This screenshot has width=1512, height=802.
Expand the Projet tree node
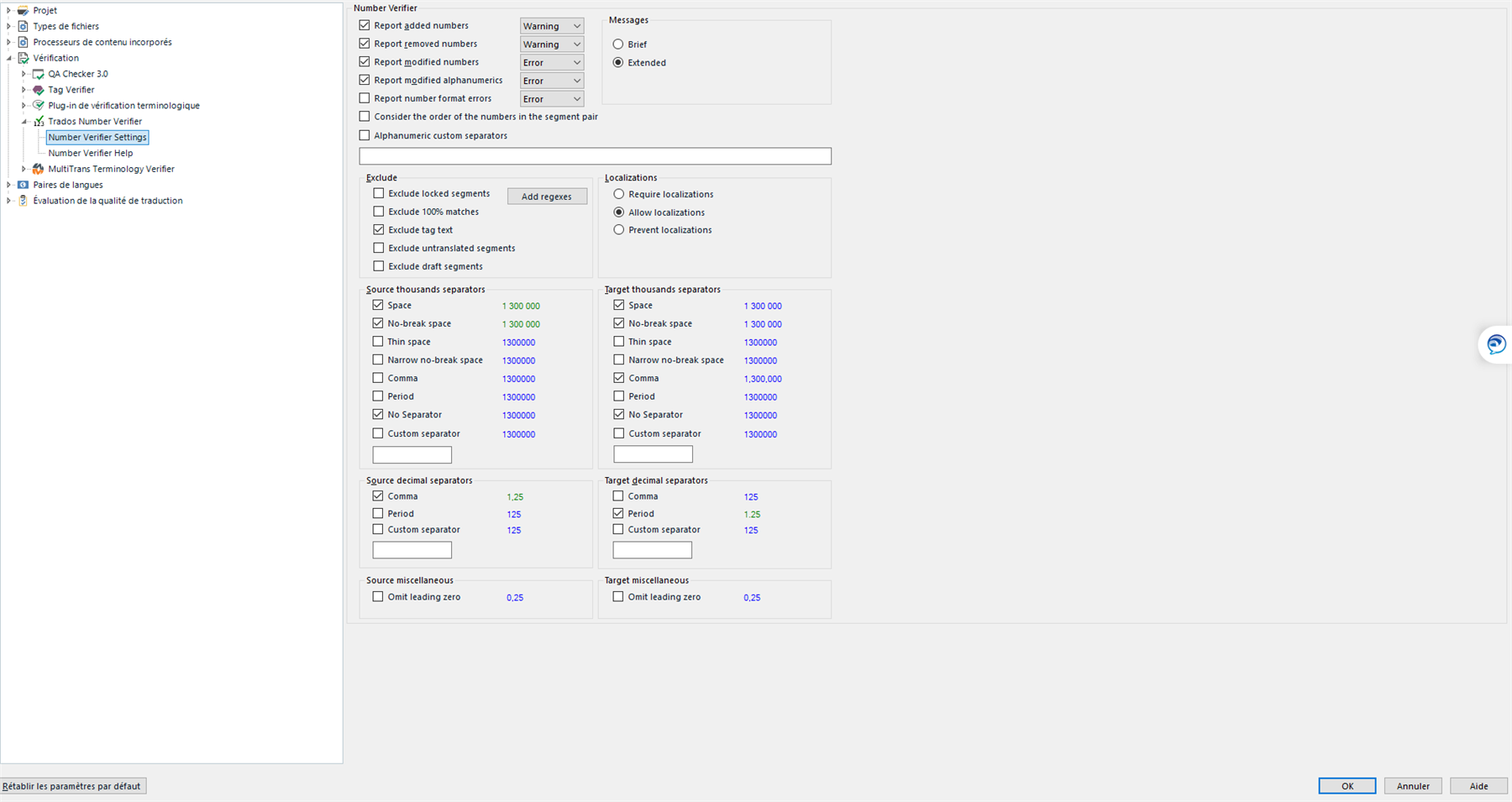pos(8,10)
